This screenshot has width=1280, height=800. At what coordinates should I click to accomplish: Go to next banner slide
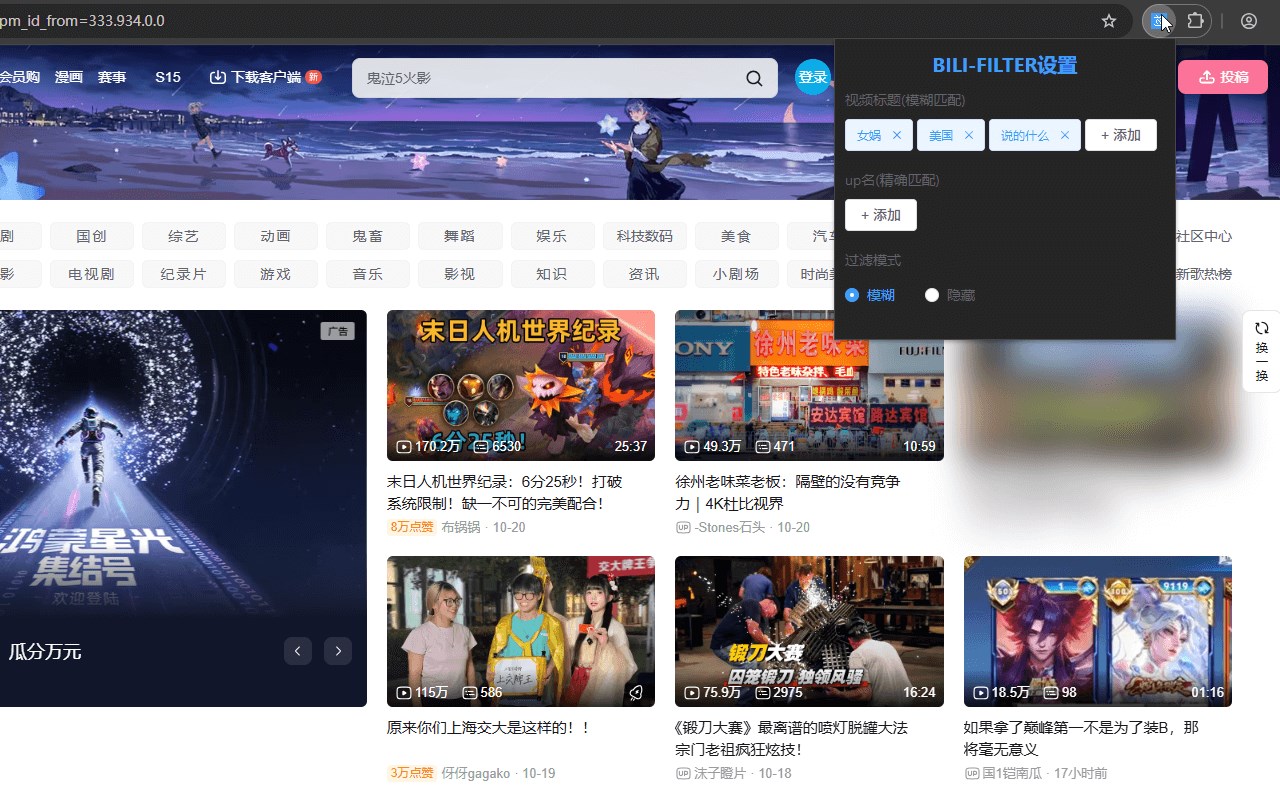pyautogui.click(x=338, y=651)
